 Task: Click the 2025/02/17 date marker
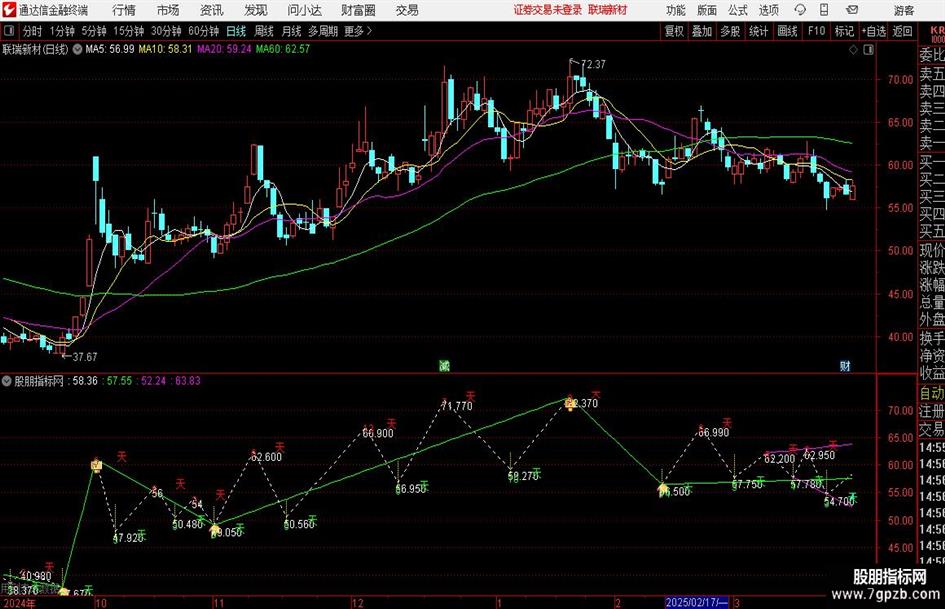697,602
